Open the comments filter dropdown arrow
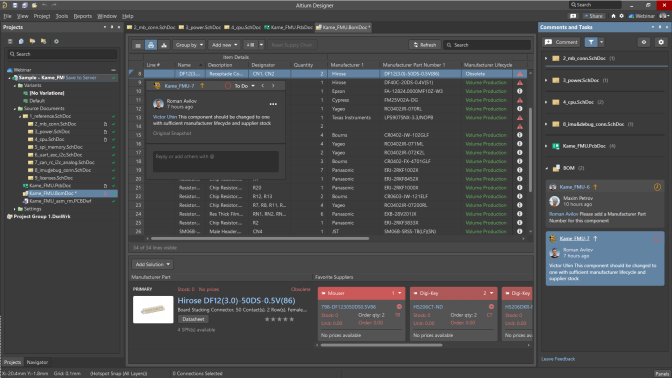The height and width of the screenshot is (378, 672). pyautogui.click(x=601, y=42)
